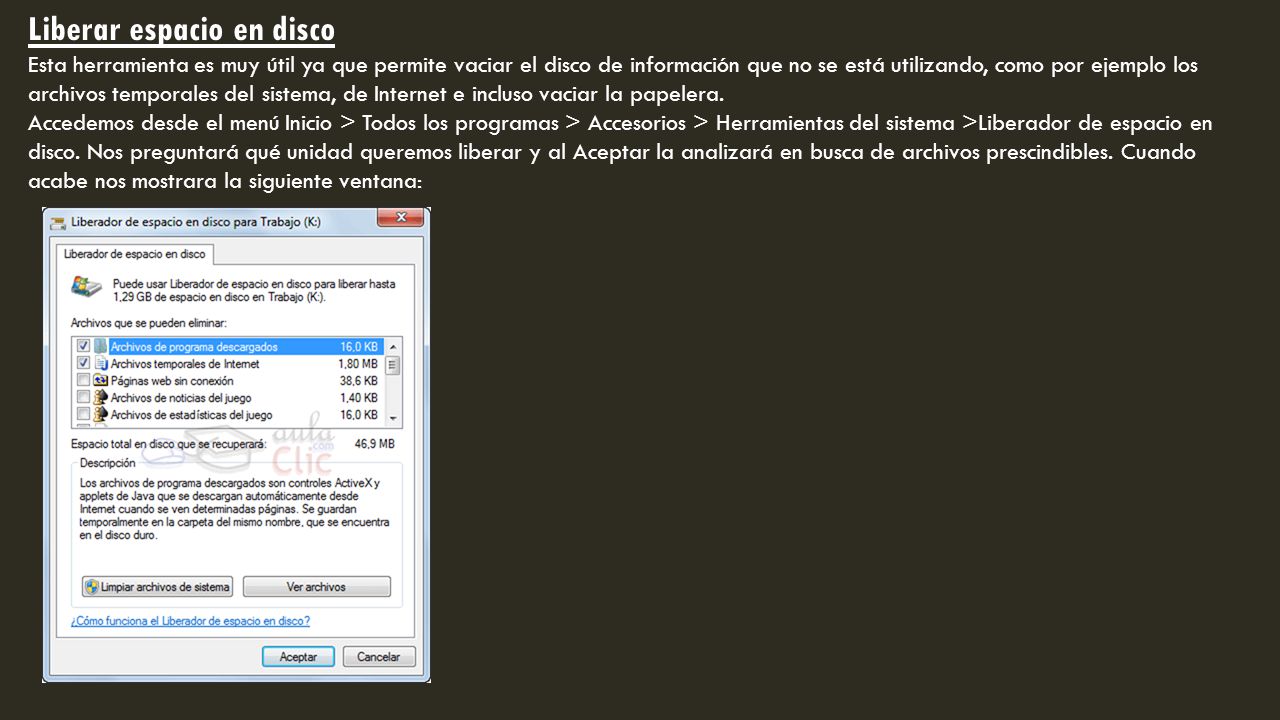
Task: Click the Cancelar button
Action: 379,657
